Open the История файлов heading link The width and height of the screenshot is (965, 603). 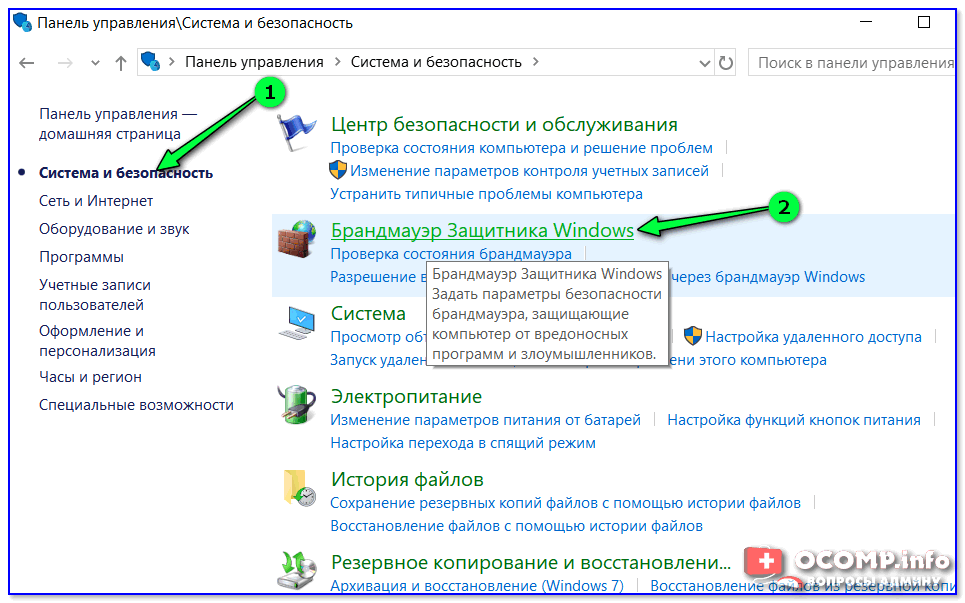(x=407, y=479)
